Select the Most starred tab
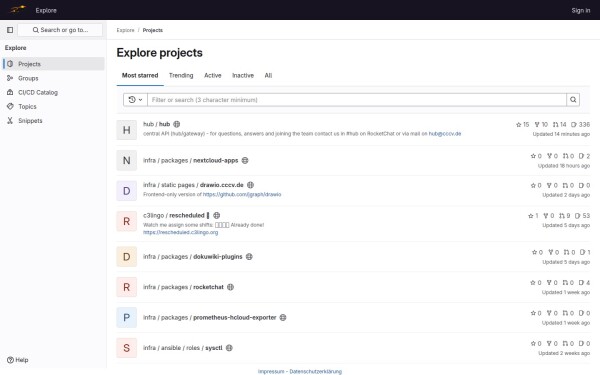 140,75
